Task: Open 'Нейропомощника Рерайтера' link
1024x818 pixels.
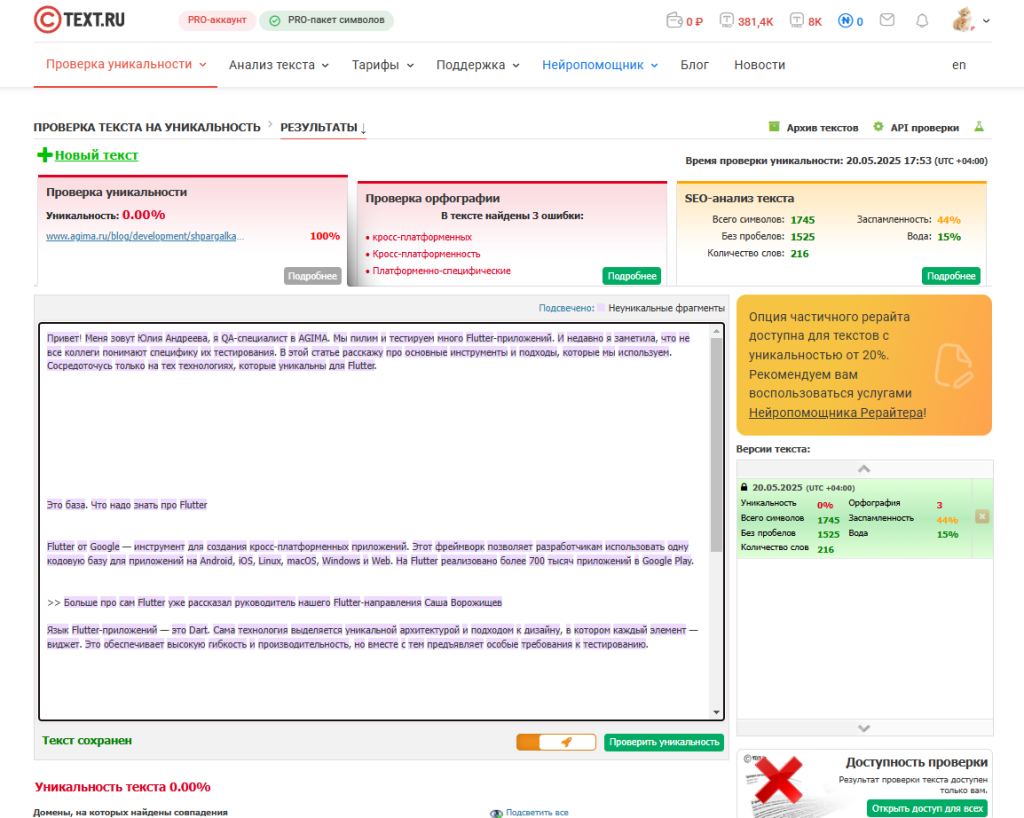Action: coord(836,412)
